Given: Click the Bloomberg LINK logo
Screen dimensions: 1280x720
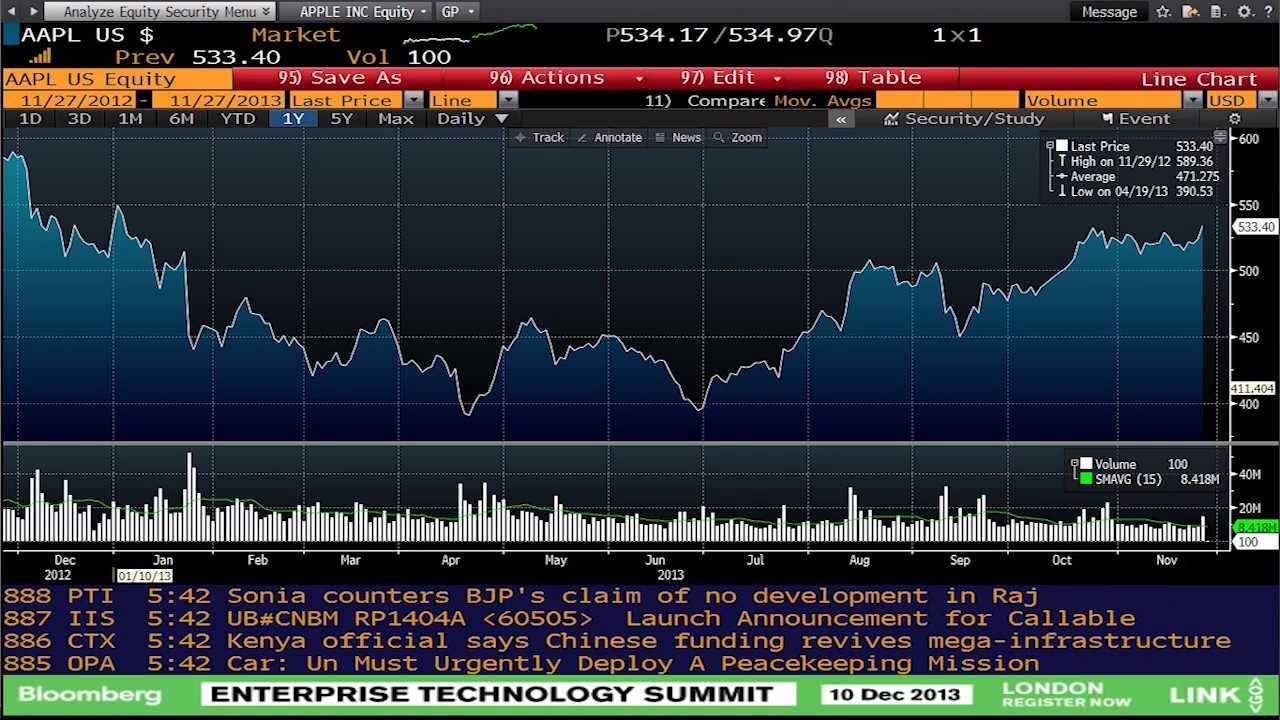Looking at the screenshot, I should point(1217,694).
